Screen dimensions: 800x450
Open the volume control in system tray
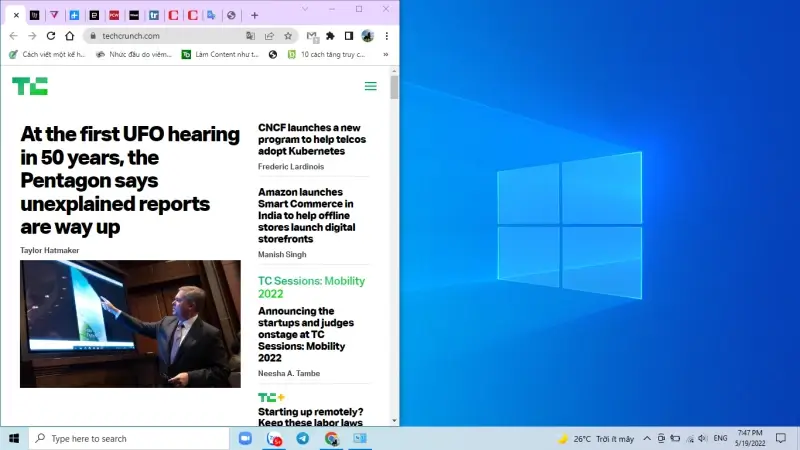(x=703, y=439)
